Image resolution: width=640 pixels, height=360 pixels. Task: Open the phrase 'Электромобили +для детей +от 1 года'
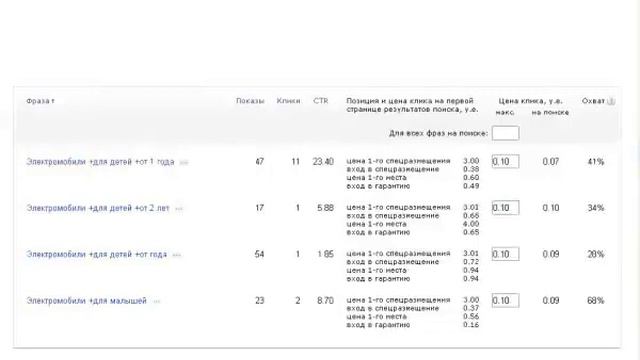click(100, 162)
